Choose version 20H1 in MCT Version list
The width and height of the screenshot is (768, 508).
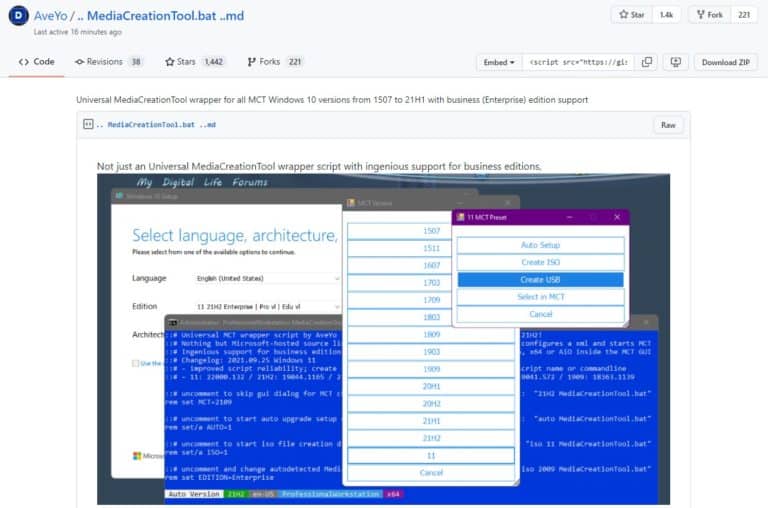(x=431, y=387)
